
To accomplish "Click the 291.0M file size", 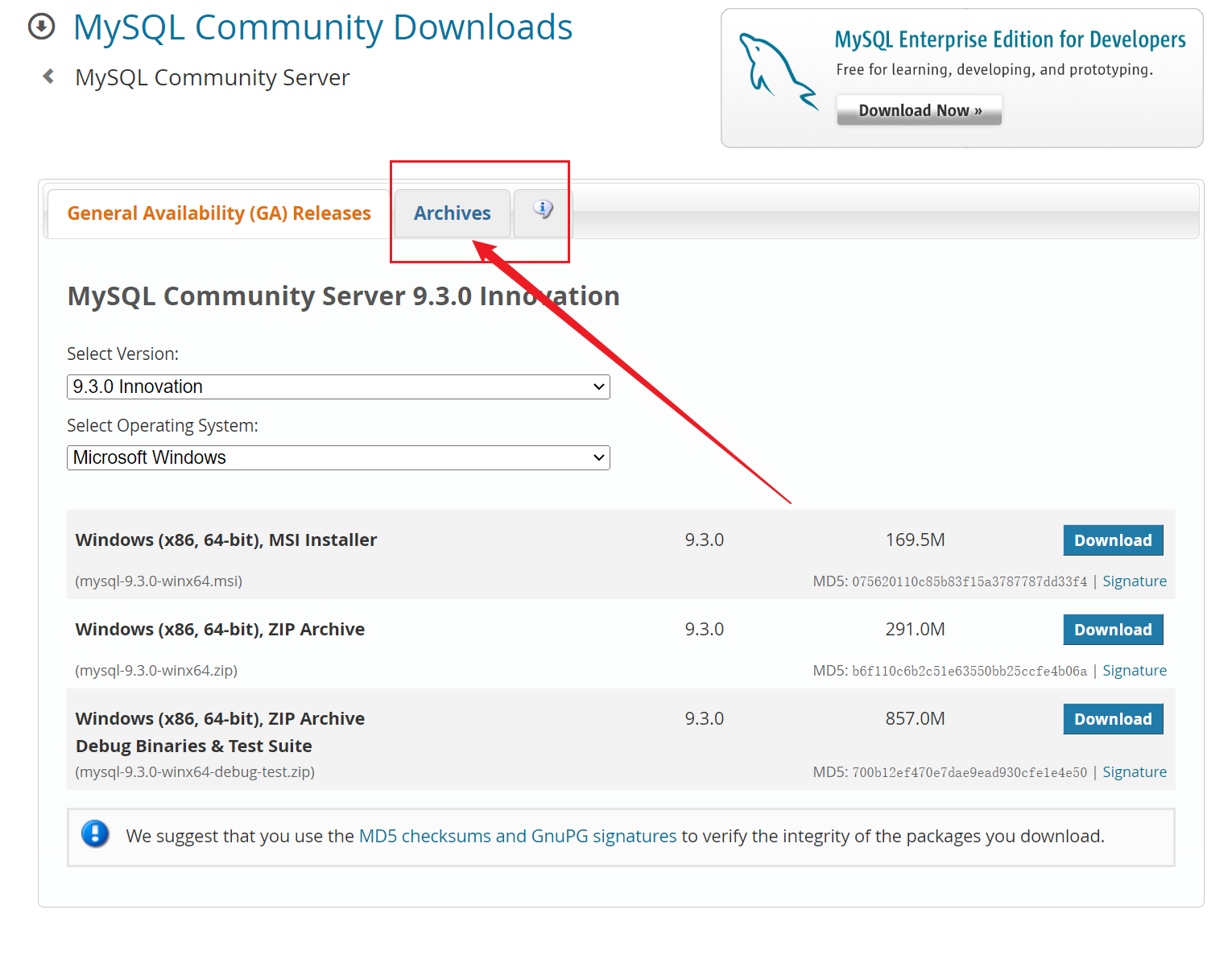I will pos(916,630).
